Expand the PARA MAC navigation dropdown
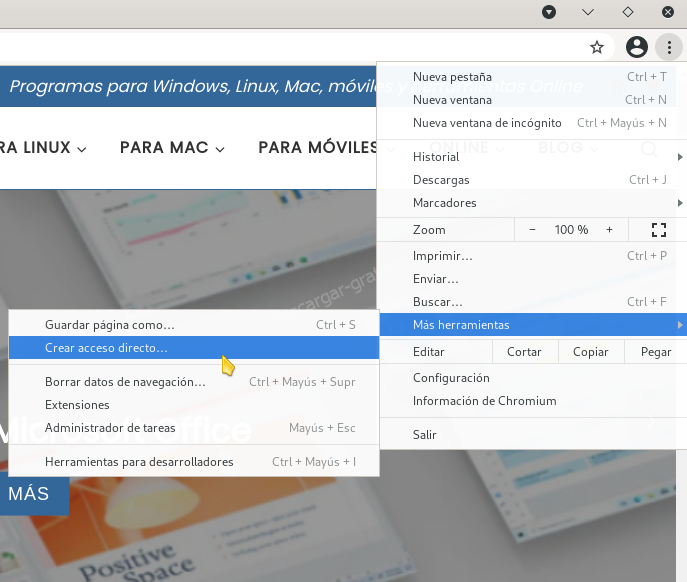This screenshot has width=687, height=582. (x=172, y=148)
